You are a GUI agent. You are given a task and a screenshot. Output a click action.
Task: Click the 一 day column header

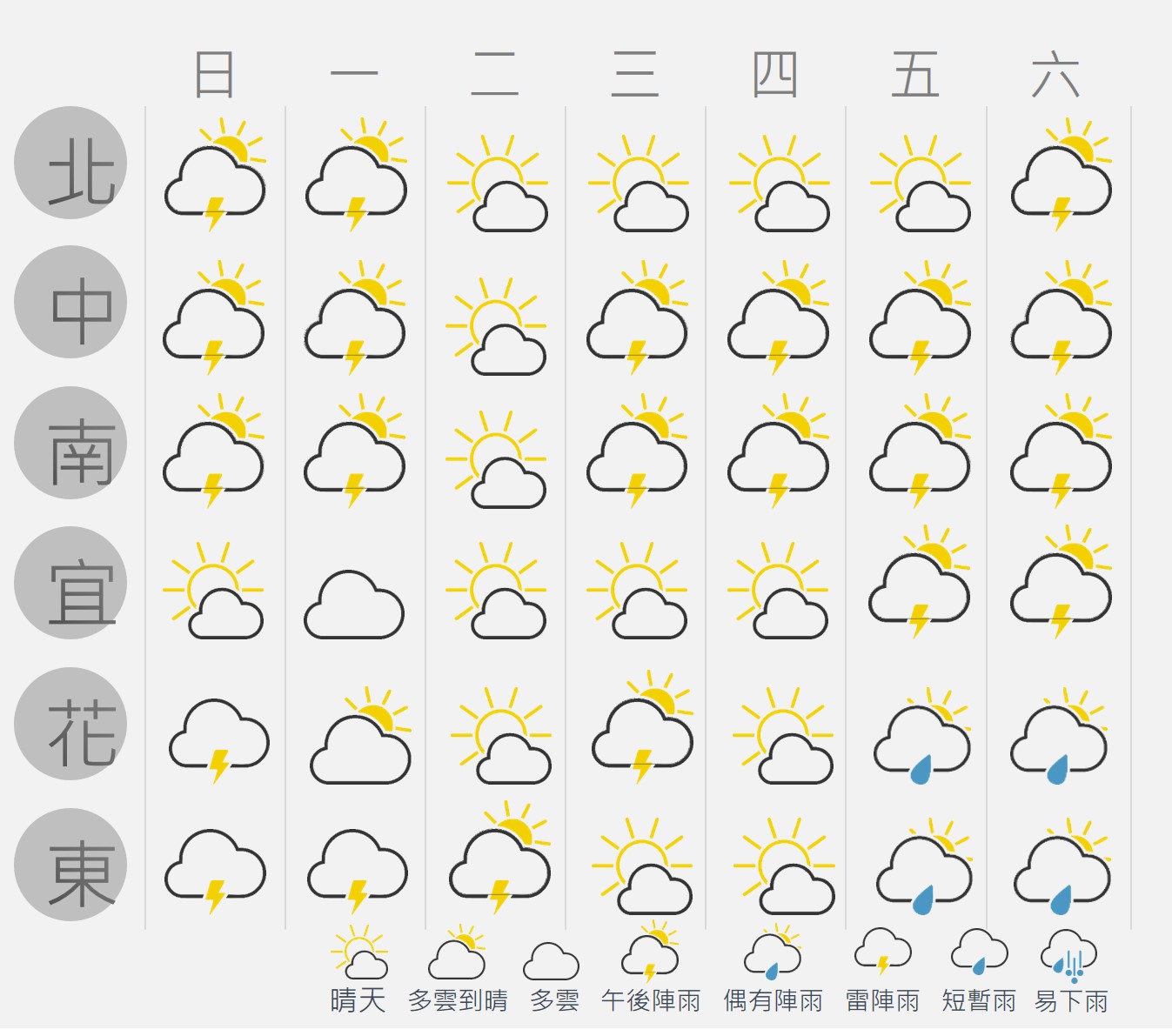[355, 74]
